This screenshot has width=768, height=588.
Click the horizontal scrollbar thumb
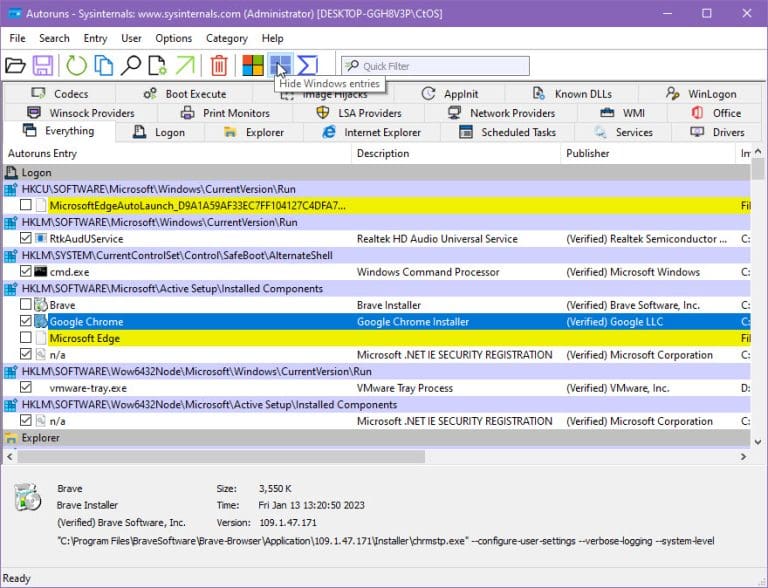[221, 457]
